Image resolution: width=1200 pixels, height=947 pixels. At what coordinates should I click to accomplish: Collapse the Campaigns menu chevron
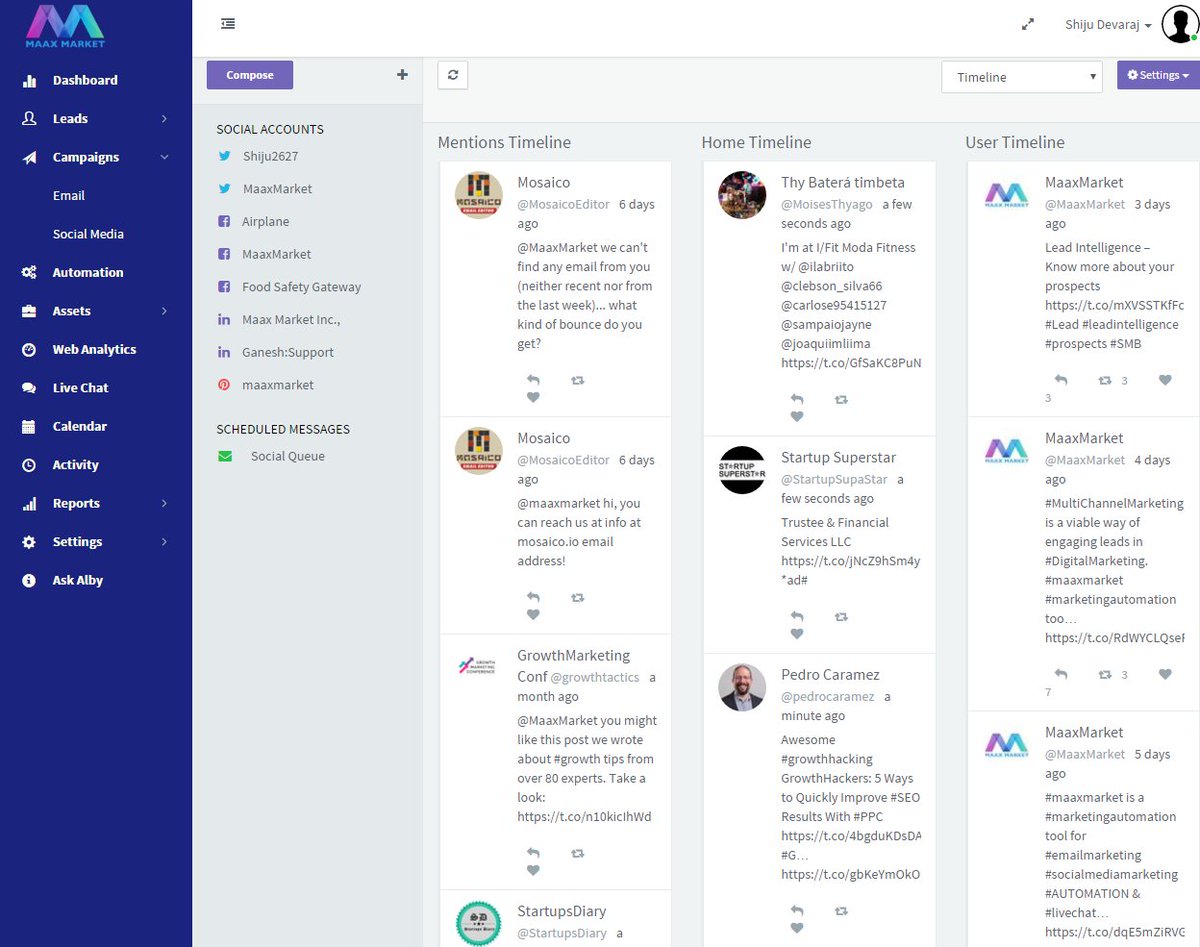[164, 157]
